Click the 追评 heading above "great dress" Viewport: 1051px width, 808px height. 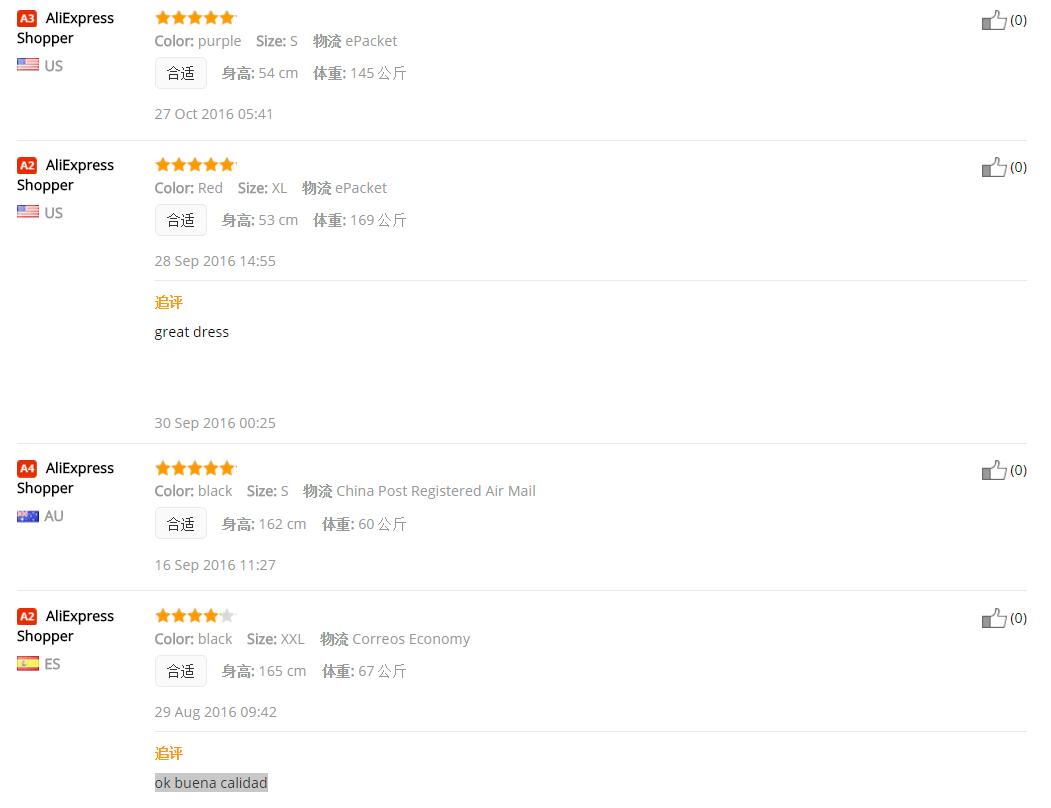point(169,302)
